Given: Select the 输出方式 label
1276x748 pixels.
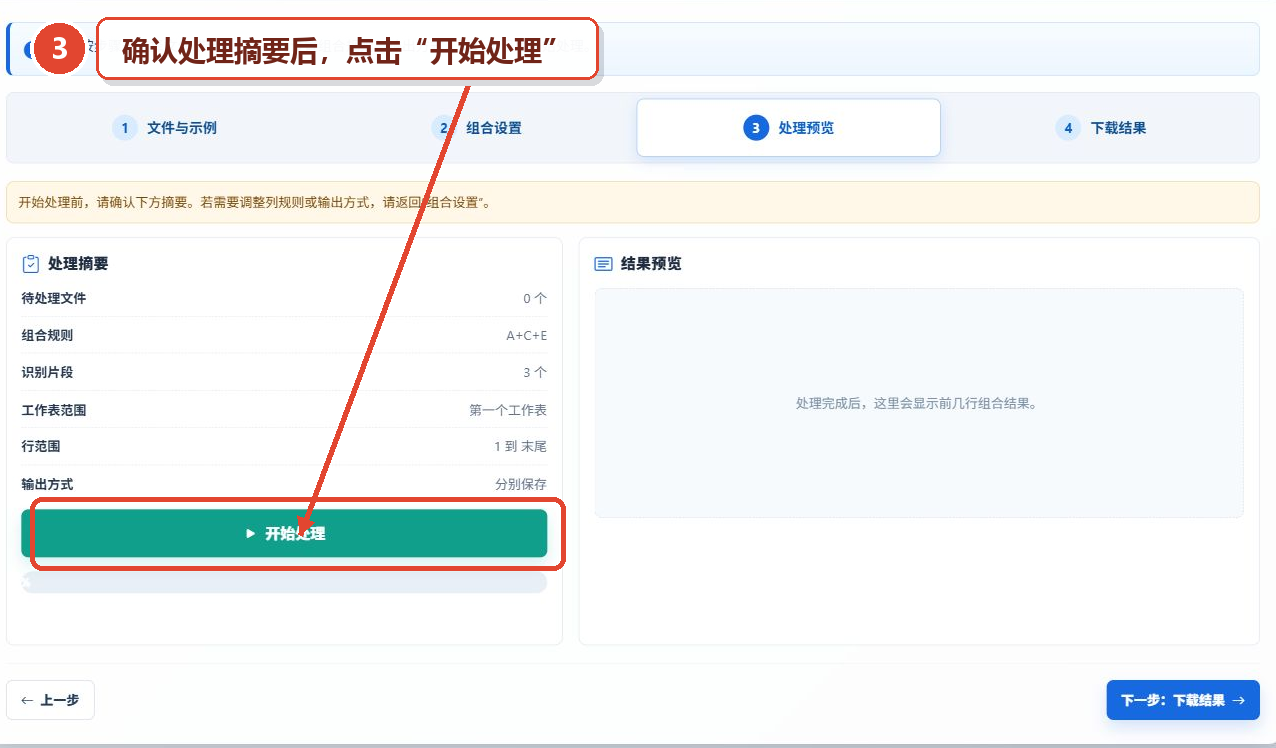Looking at the screenshot, I should click(x=47, y=484).
